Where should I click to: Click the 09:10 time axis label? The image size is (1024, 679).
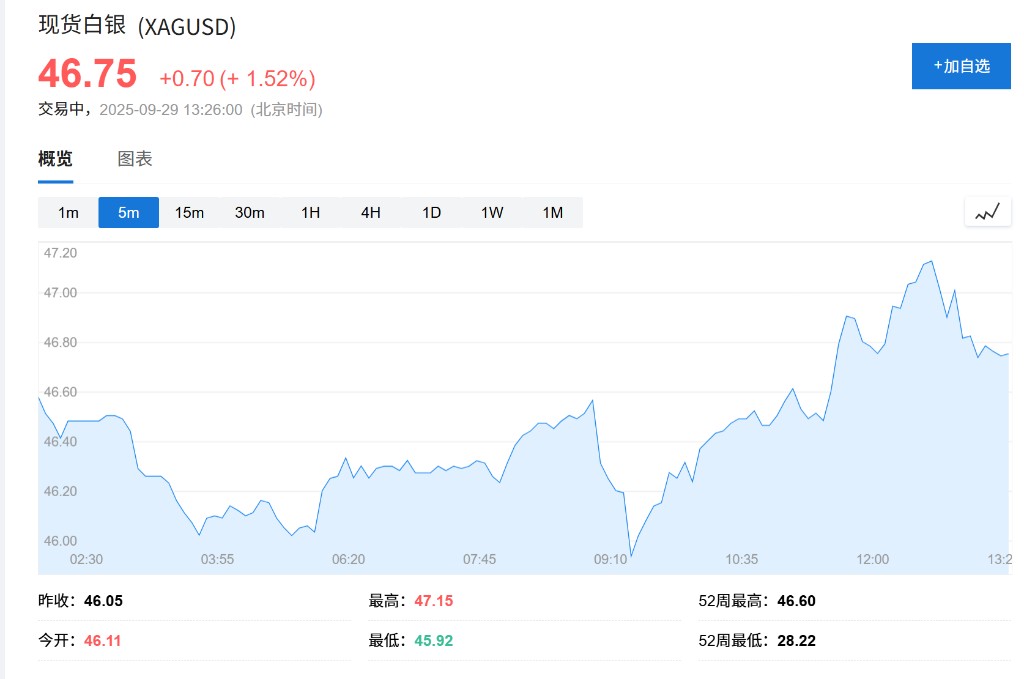610,559
